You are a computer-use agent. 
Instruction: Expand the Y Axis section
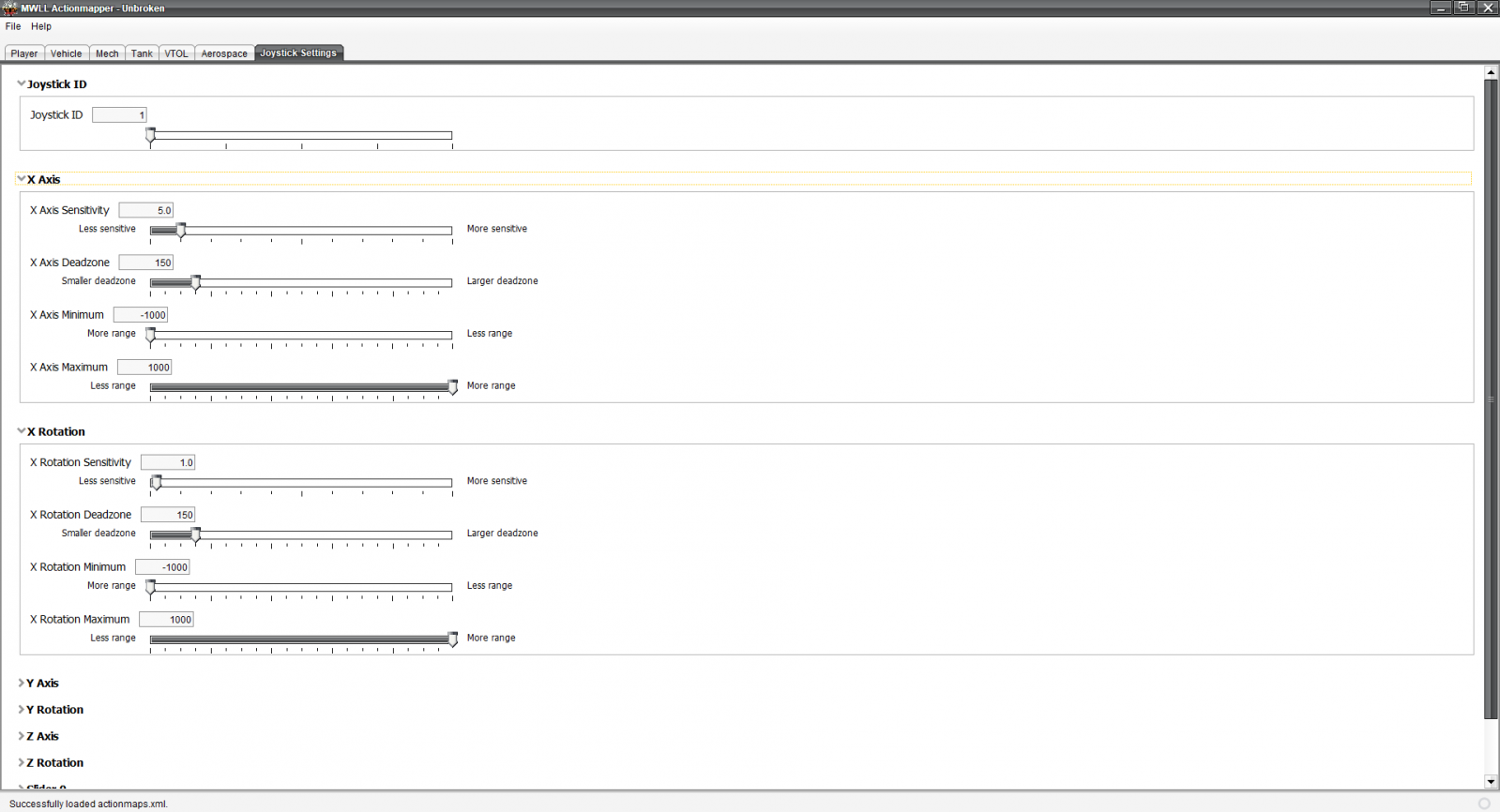point(22,684)
